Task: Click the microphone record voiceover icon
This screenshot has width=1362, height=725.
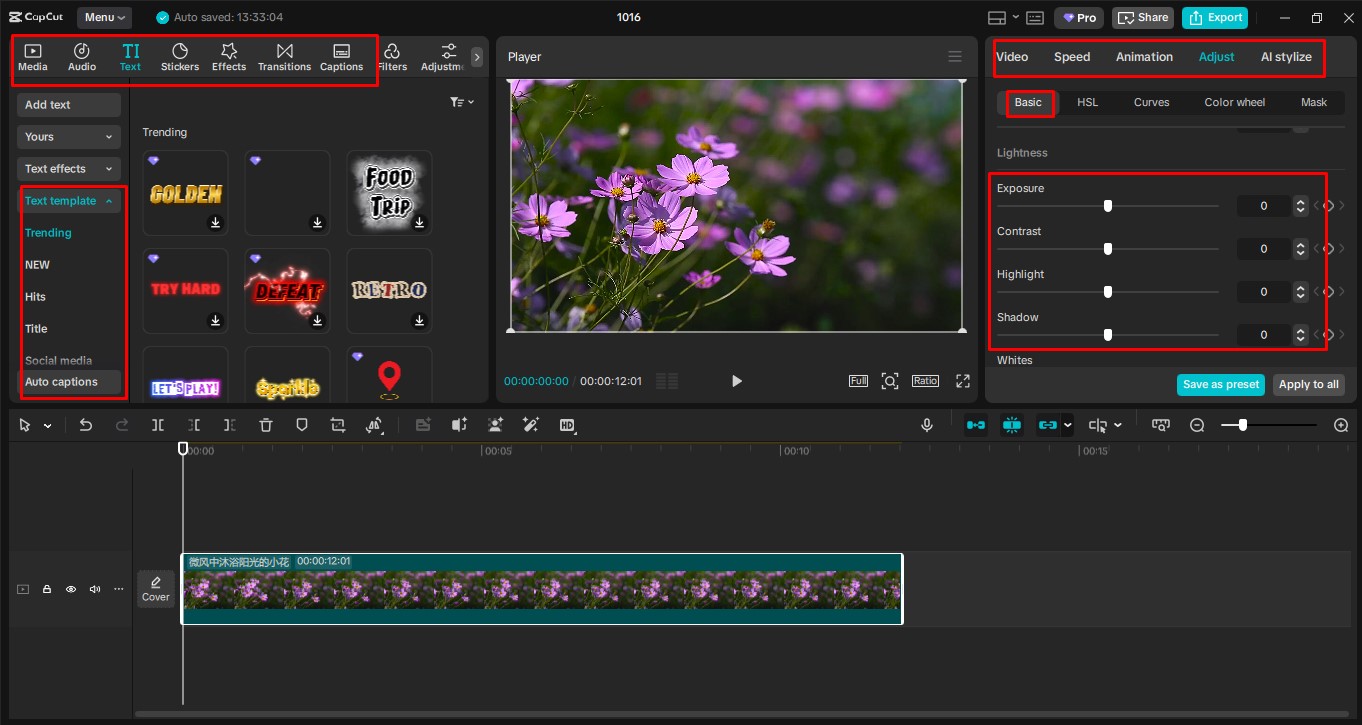Action: point(927,425)
